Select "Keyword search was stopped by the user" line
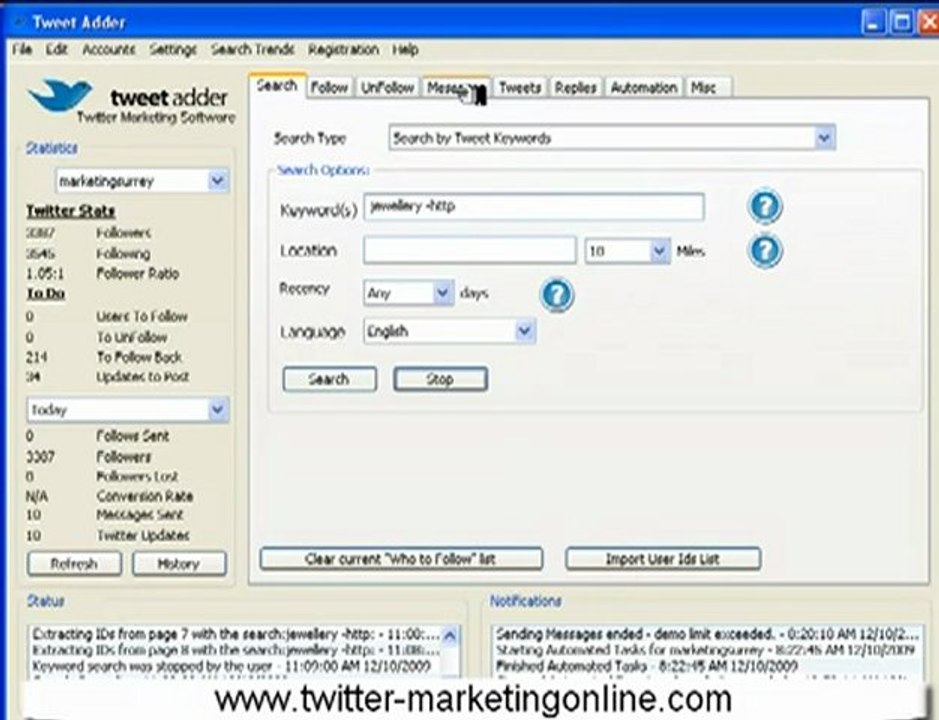This screenshot has height=720, width=939. (231, 666)
